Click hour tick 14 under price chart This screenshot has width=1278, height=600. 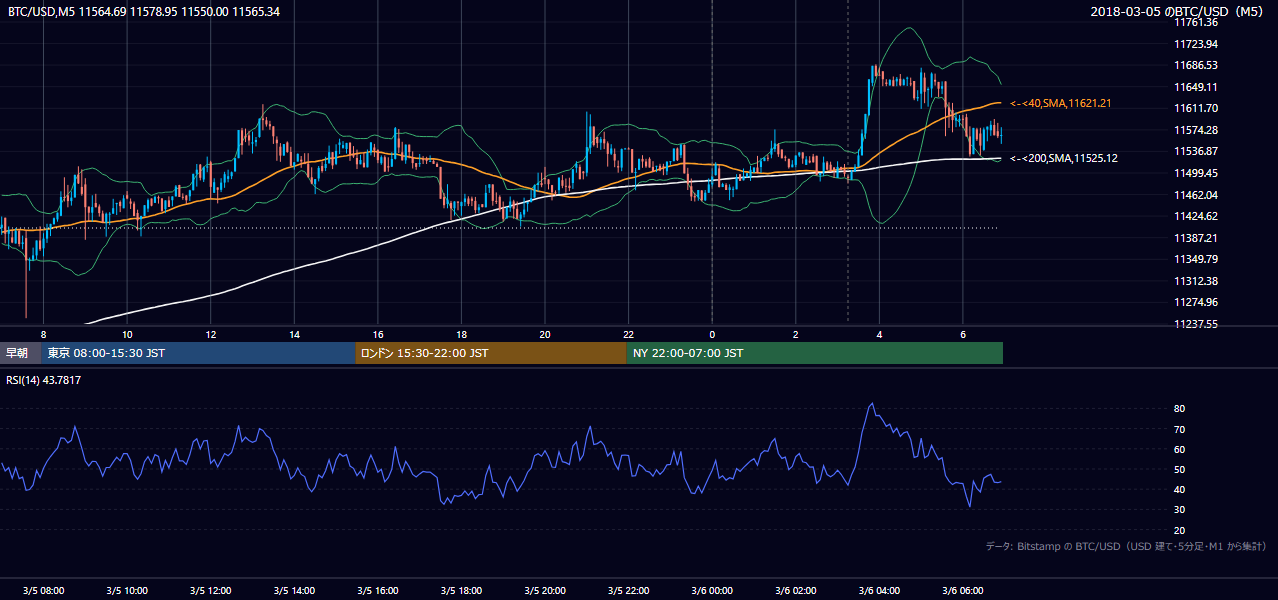(294, 334)
